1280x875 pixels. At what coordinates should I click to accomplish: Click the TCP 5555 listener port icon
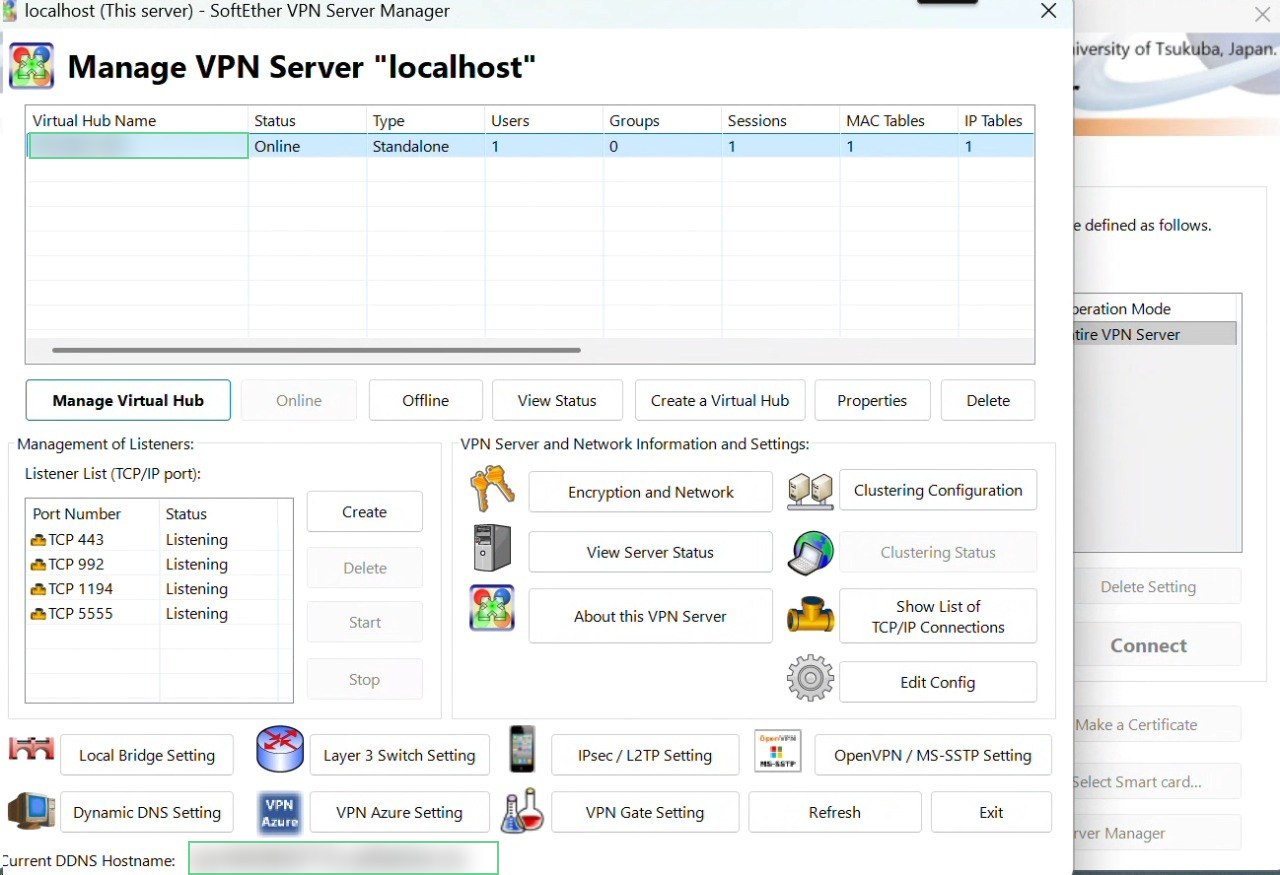coord(39,614)
